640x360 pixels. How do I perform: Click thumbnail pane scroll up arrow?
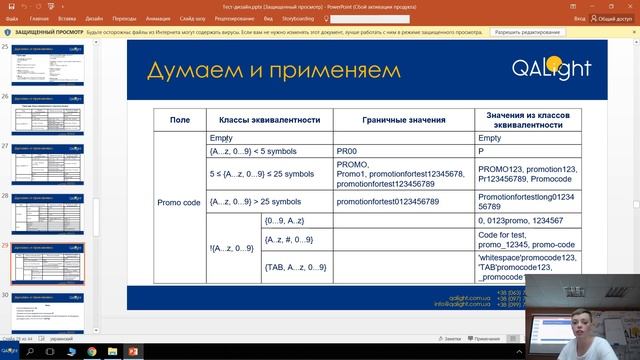point(96,42)
